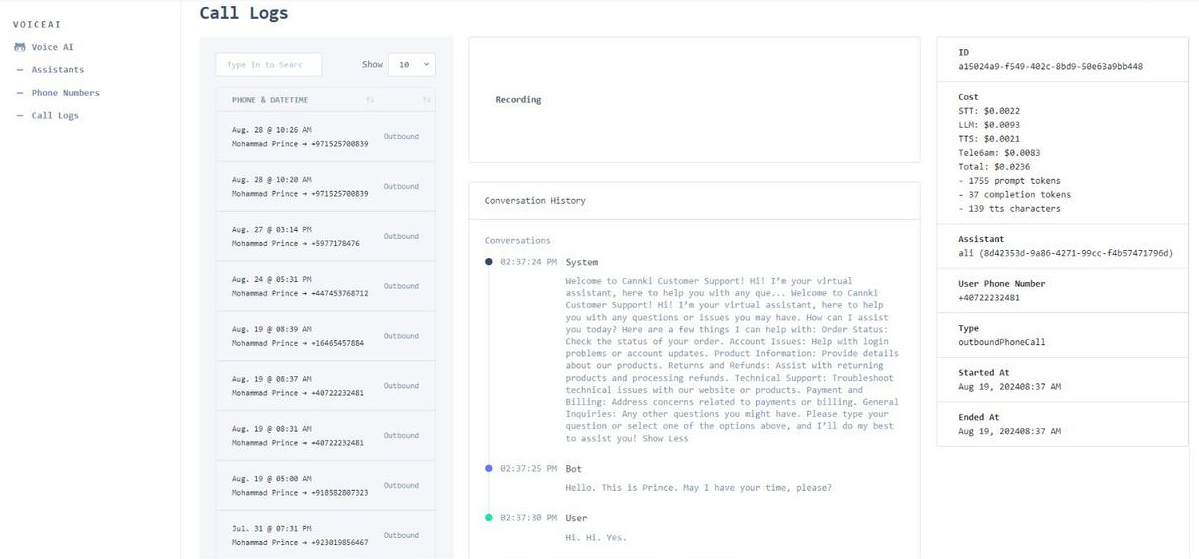Click the Outbound label on Aug. 19 05:00 AM call

401,486
